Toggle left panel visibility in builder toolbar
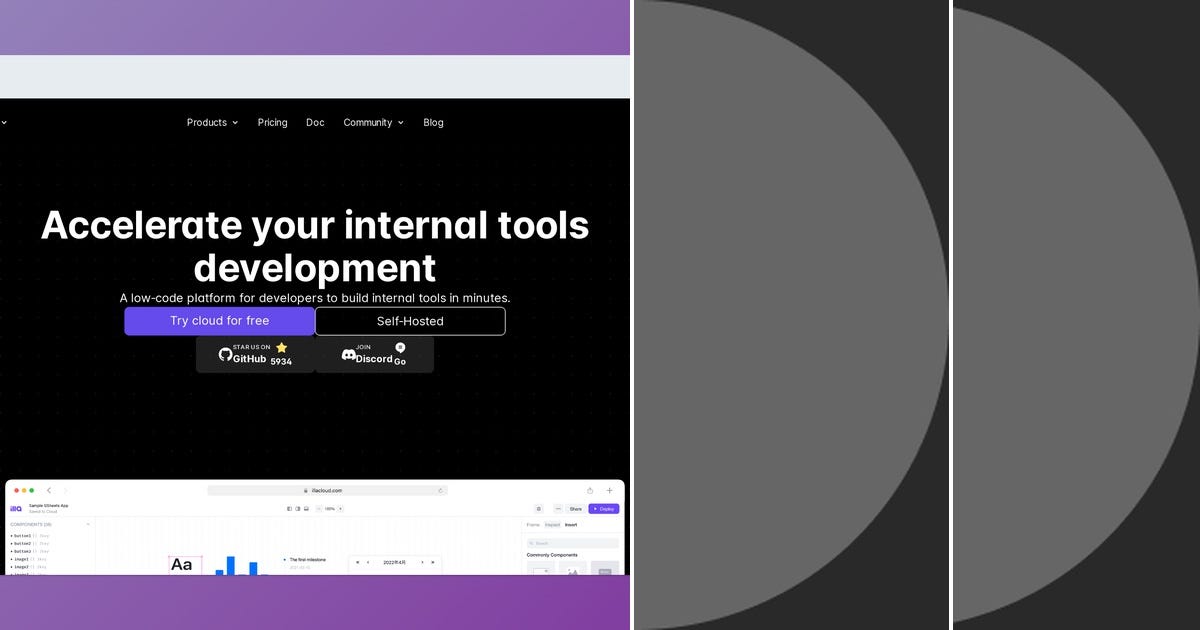This screenshot has height=630, width=1200. 289,508
